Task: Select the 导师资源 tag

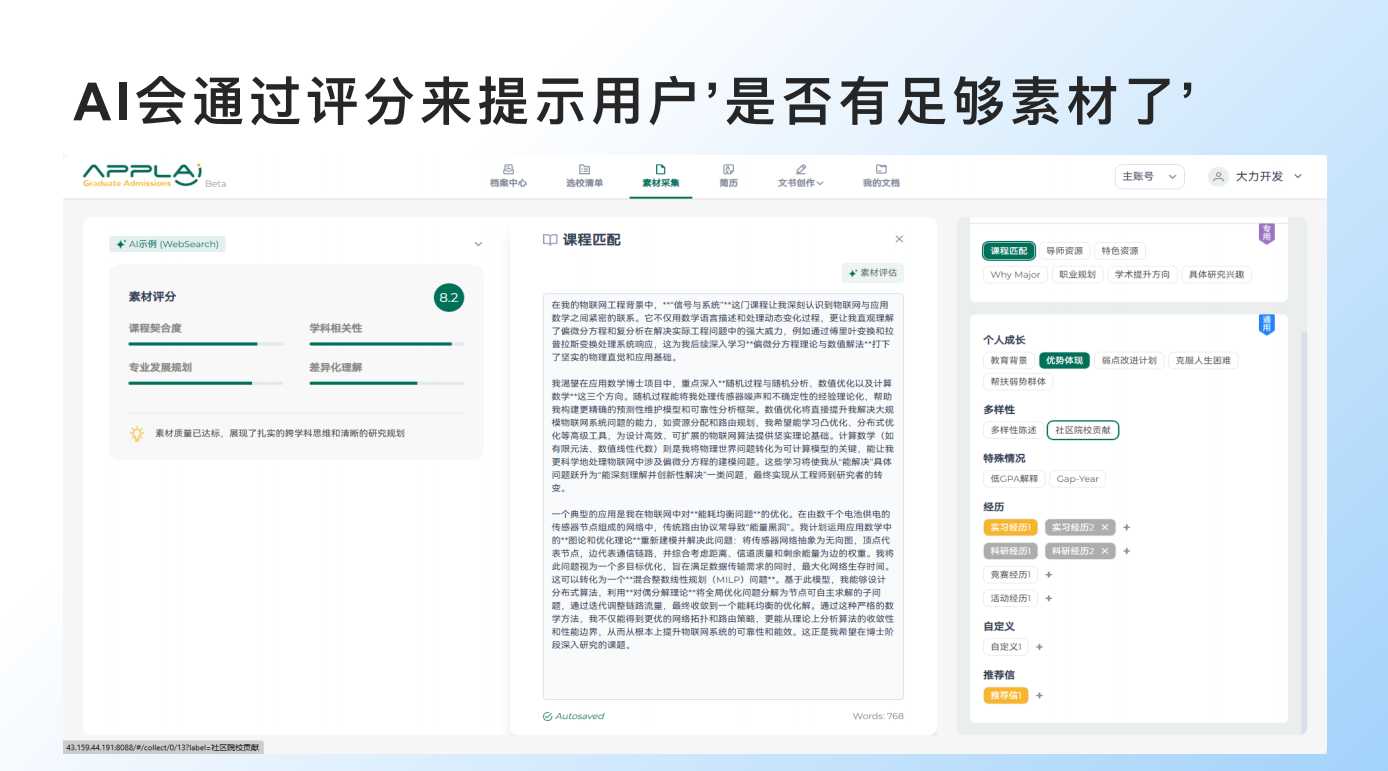Action: tap(1064, 251)
